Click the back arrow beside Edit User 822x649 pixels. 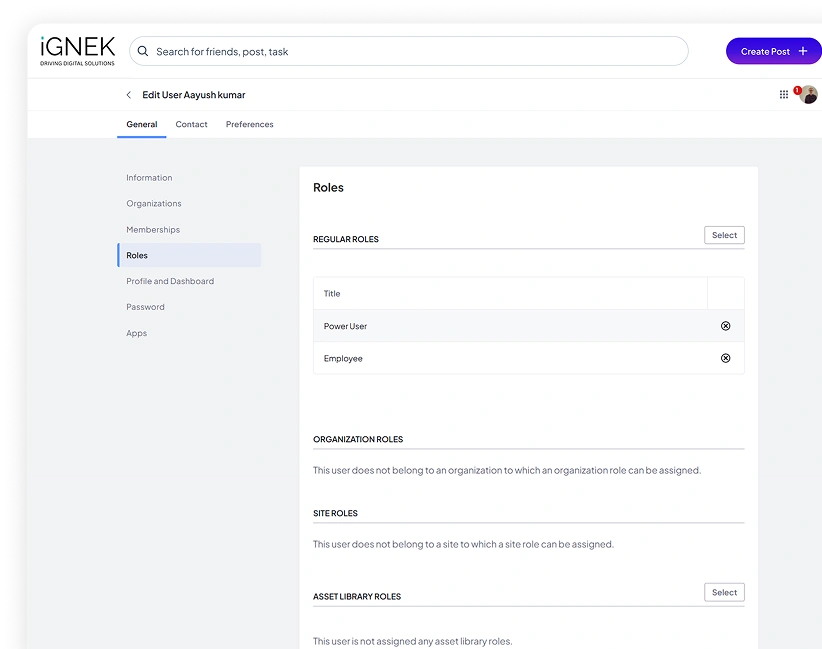click(128, 95)
